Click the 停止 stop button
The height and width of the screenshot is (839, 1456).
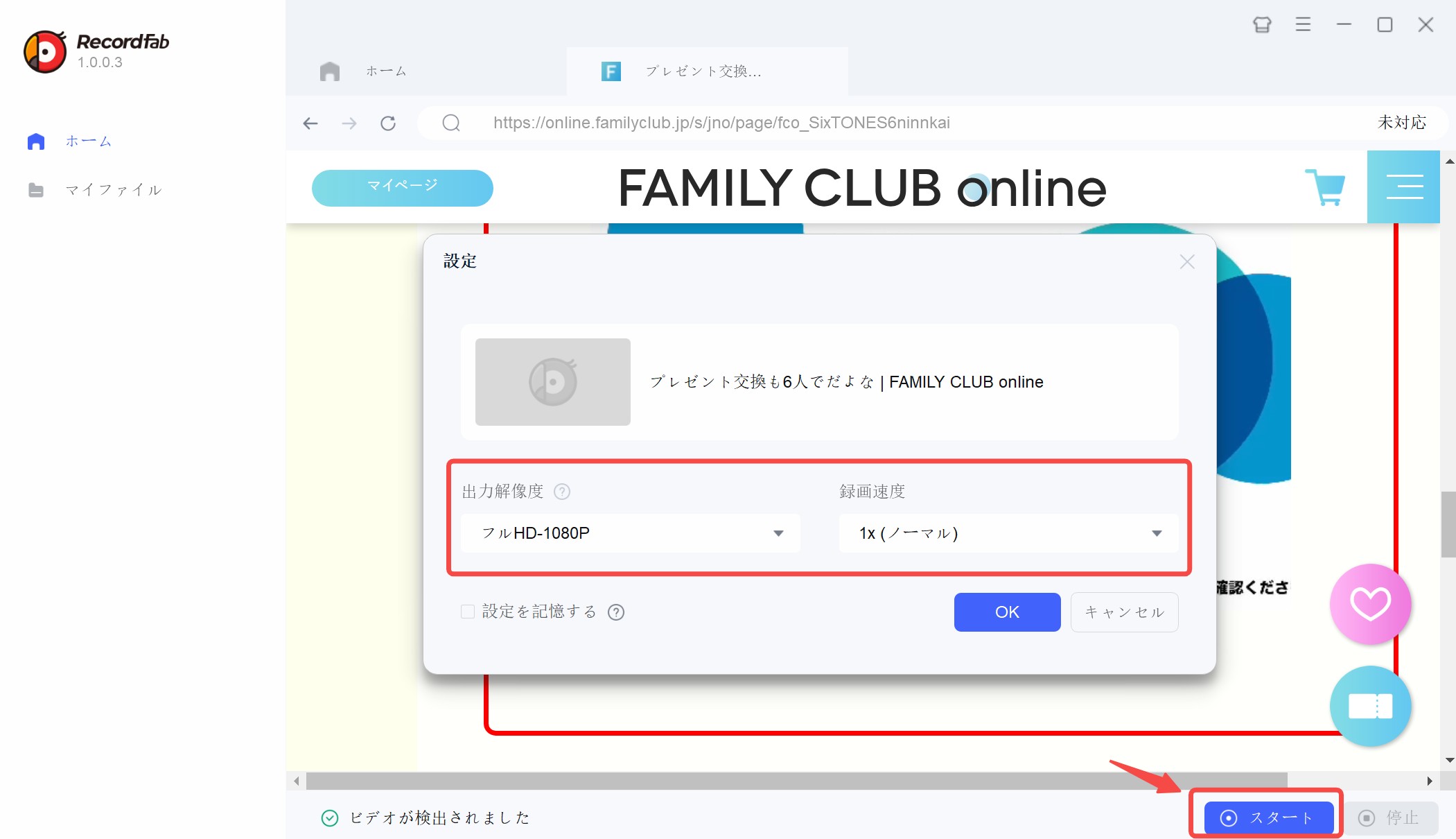(x=1391, y=818)
